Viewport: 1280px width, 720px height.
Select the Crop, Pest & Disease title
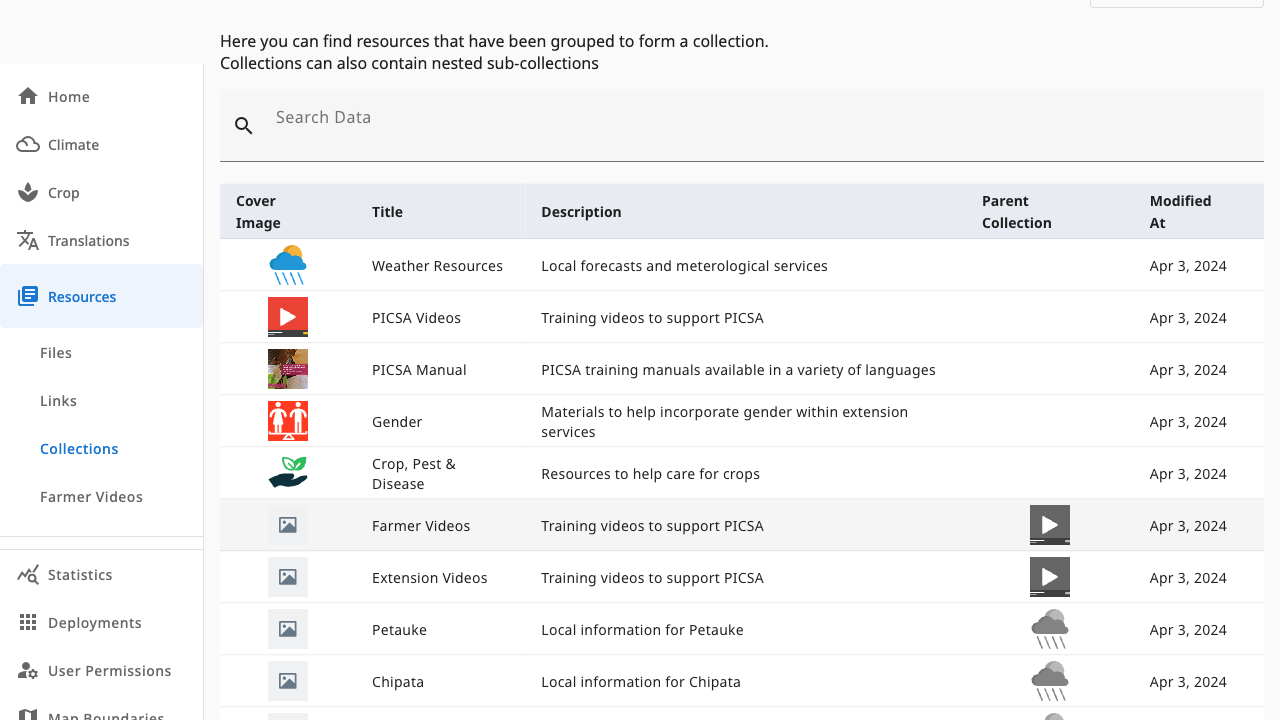(414, 473)
